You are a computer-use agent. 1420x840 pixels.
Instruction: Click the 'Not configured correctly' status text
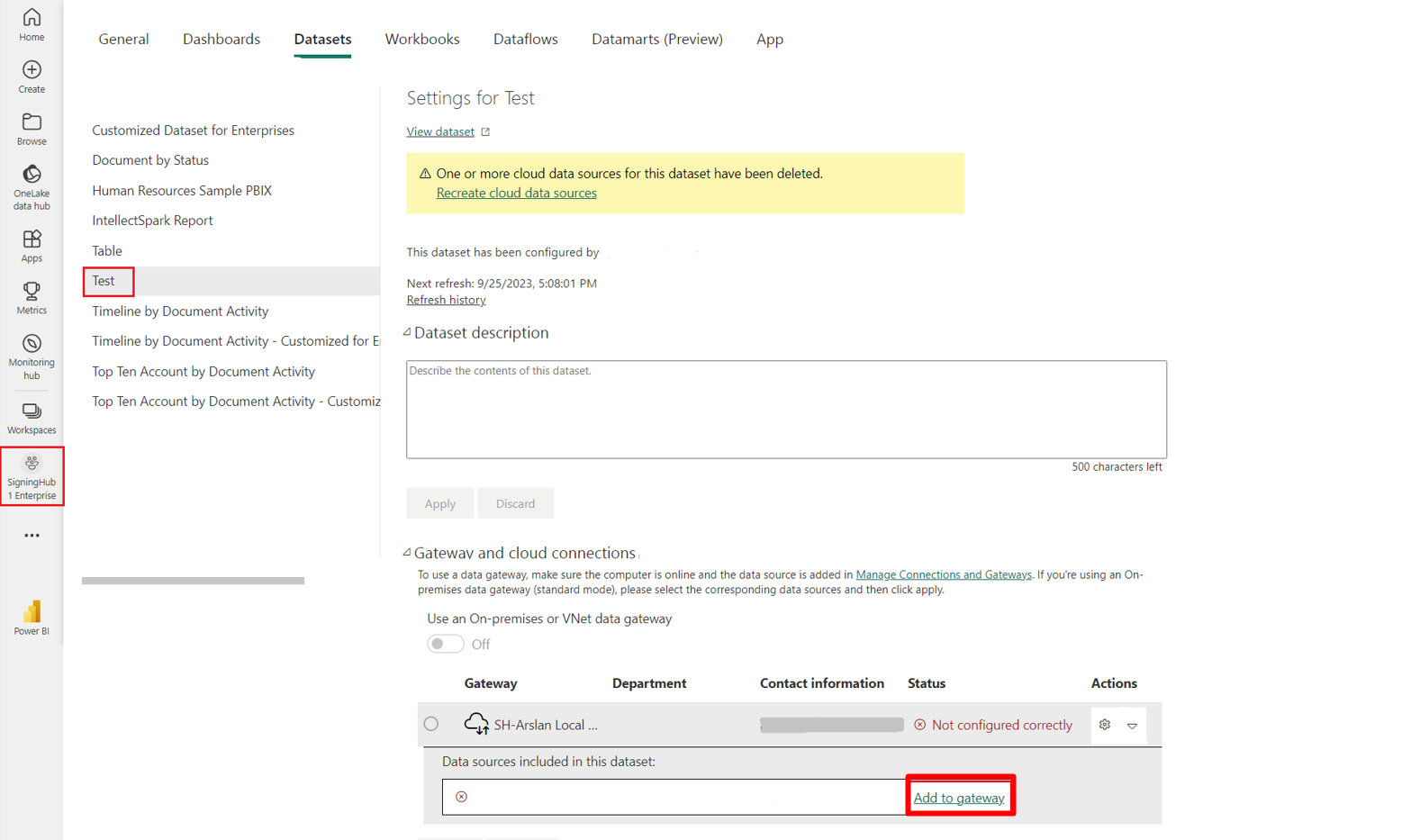(1002, 725)
